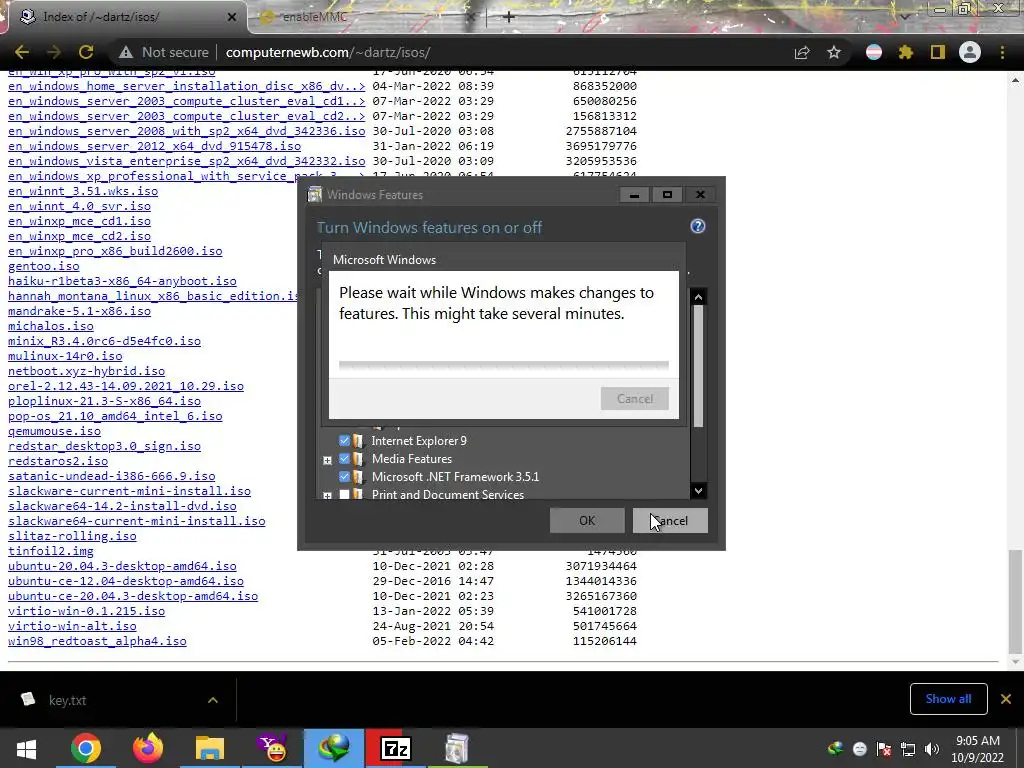Click the share page icon in address bar

(x=801, y=52)
